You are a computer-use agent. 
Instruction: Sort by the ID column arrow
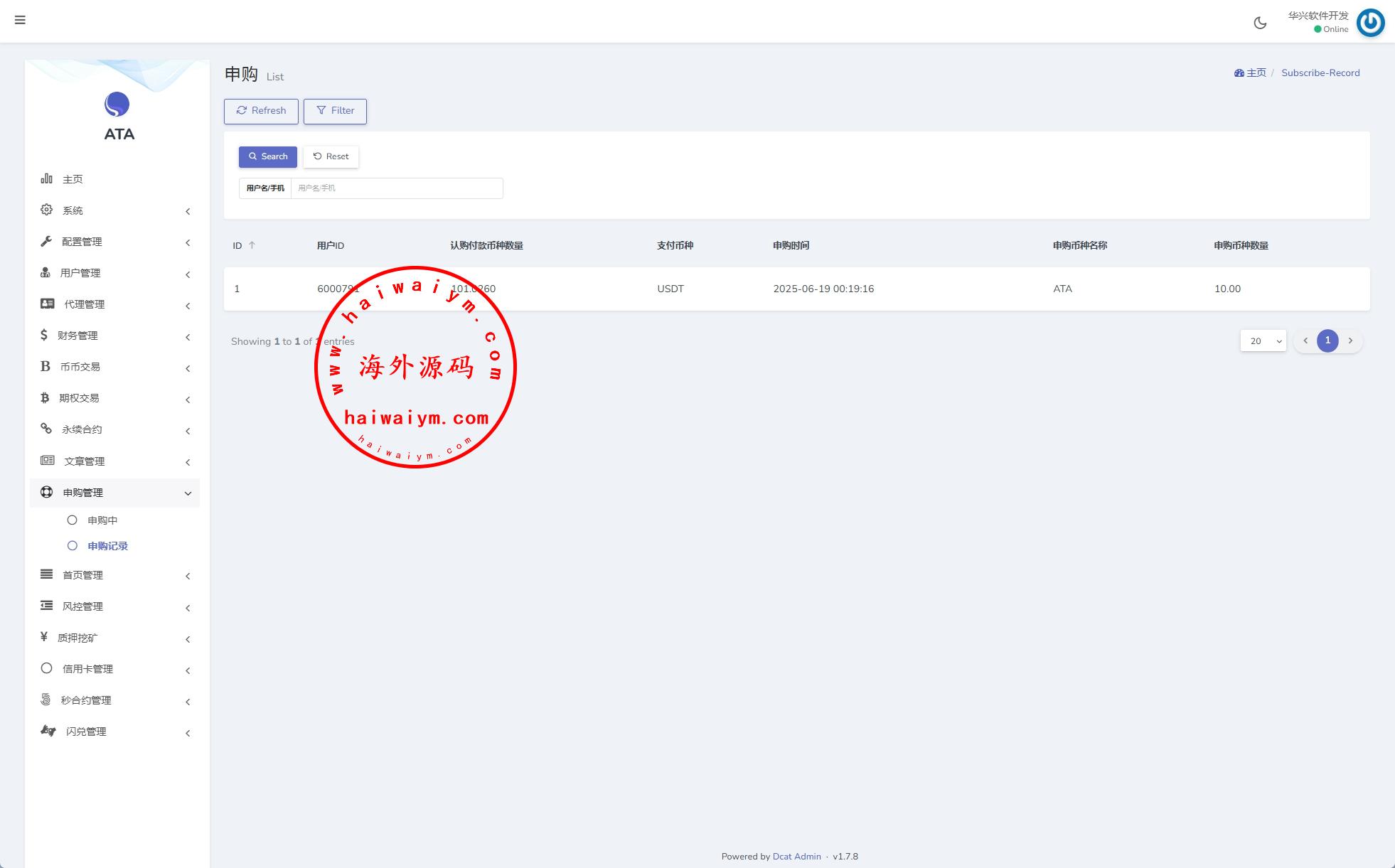(252, 245)
